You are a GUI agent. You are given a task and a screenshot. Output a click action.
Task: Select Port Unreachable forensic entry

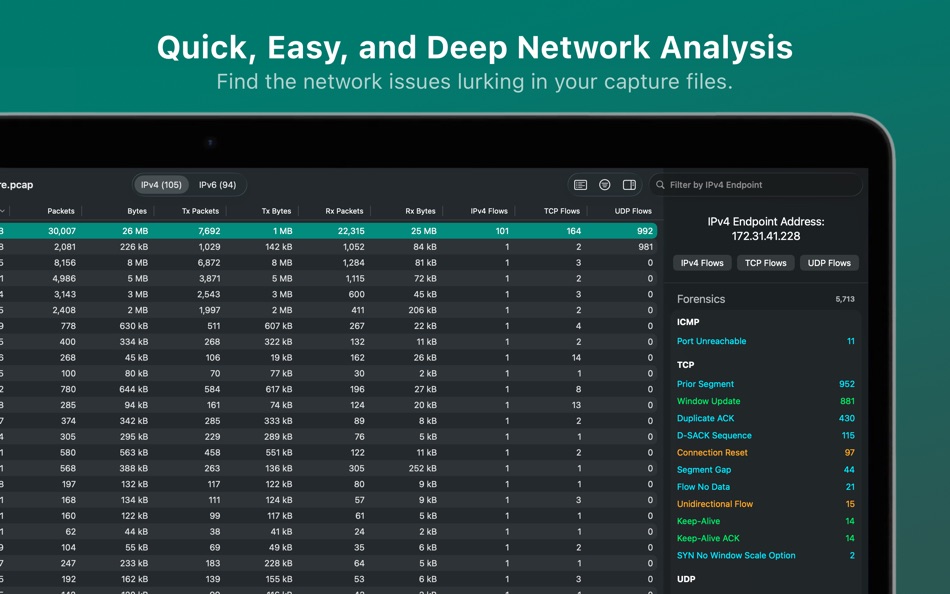[x=766, y=341]
